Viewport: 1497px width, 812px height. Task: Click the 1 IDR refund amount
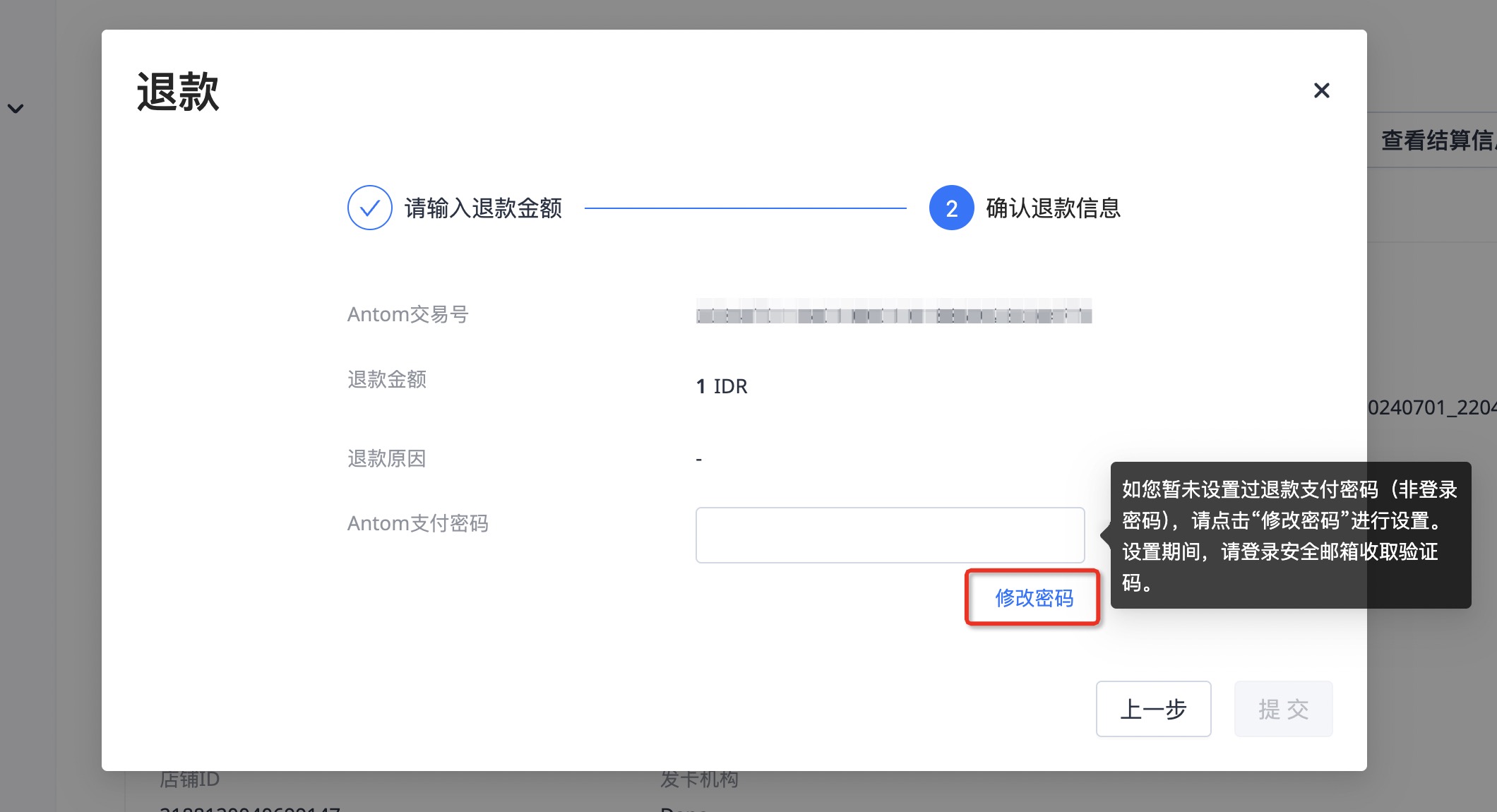pos(721,386)
